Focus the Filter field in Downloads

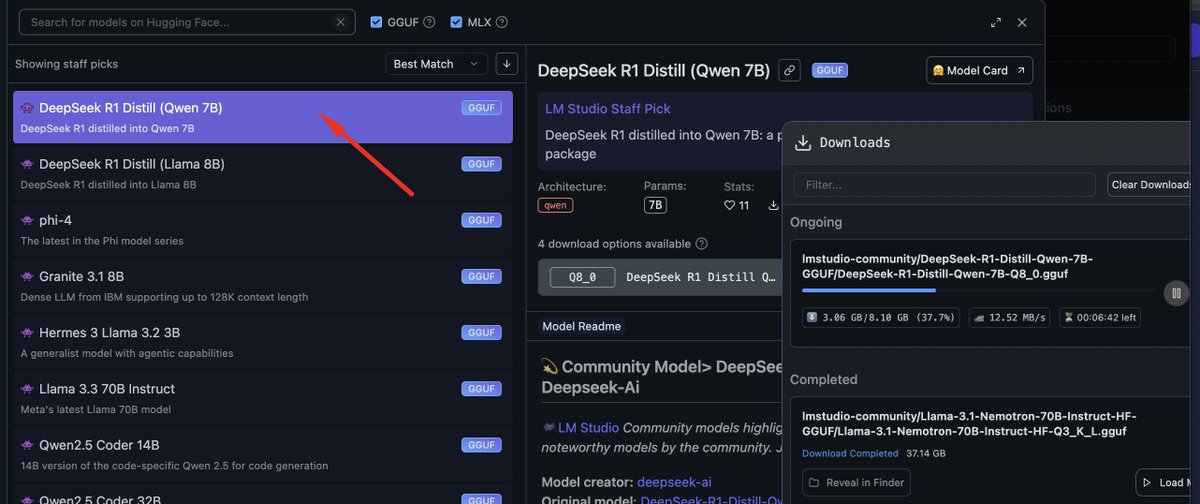coord(944,184)
